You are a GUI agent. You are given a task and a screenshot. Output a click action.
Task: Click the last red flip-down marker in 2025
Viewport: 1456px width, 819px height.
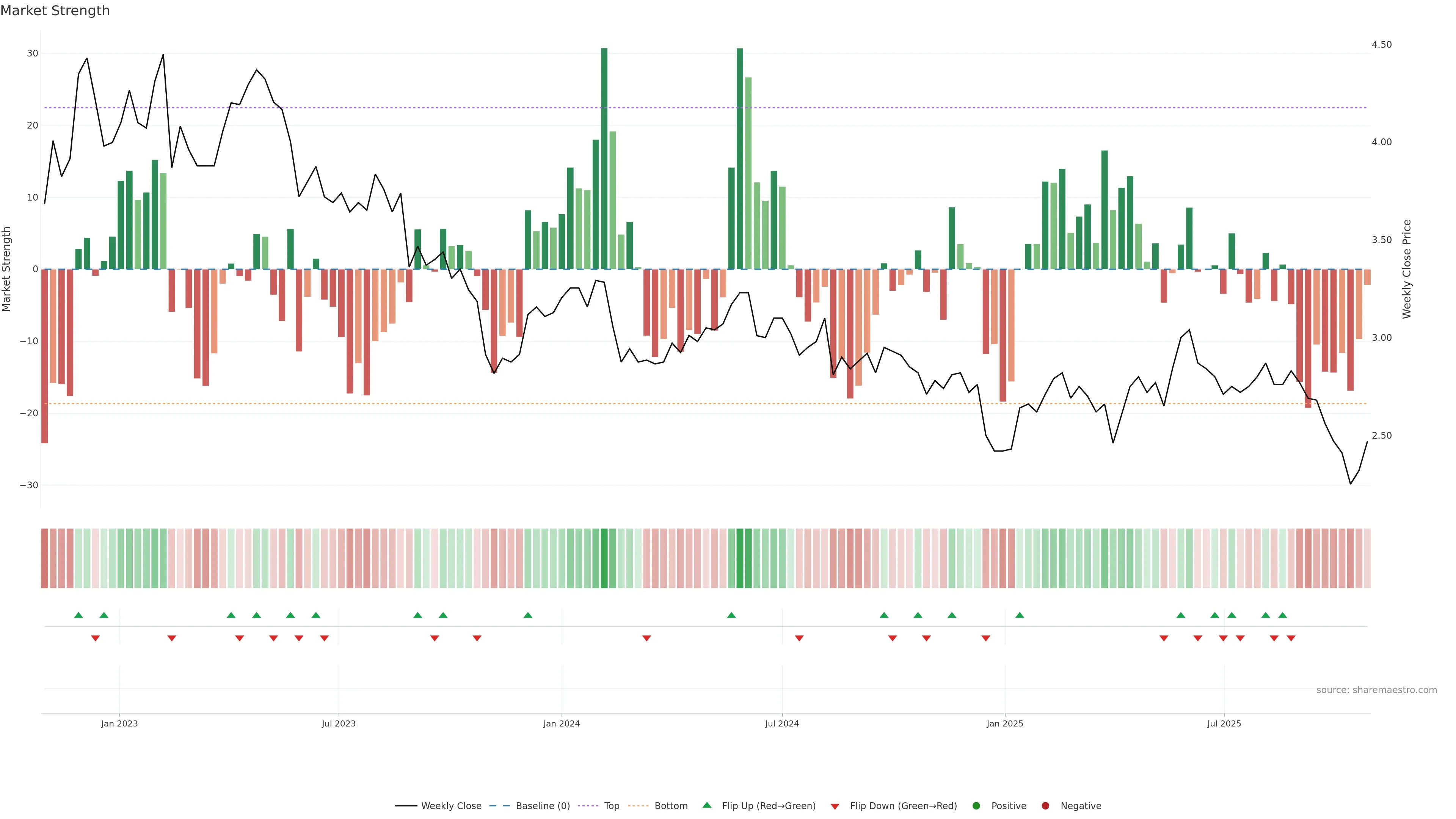1291,638
